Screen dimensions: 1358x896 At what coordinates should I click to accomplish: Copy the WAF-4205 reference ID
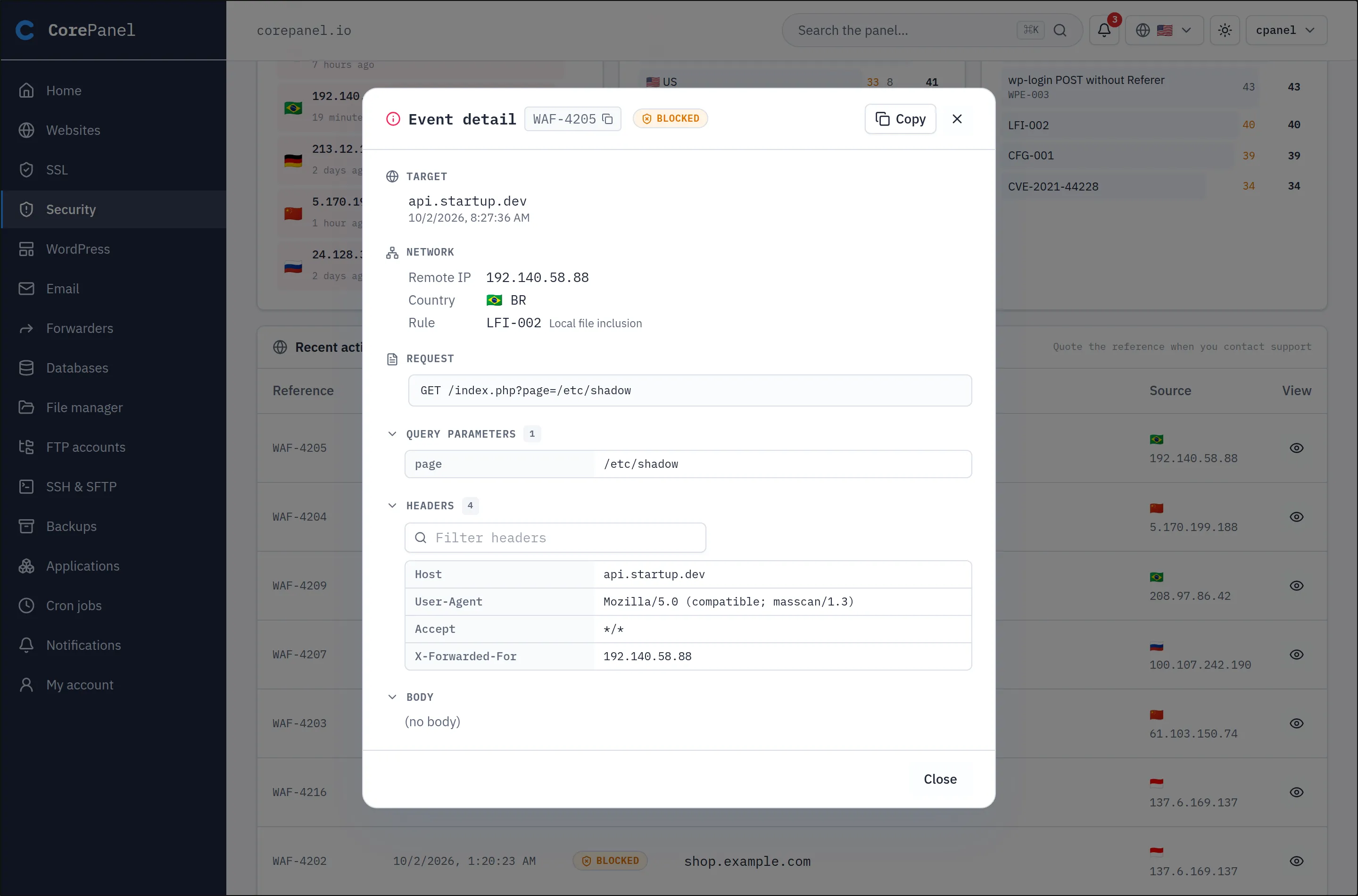click(607, 119)
